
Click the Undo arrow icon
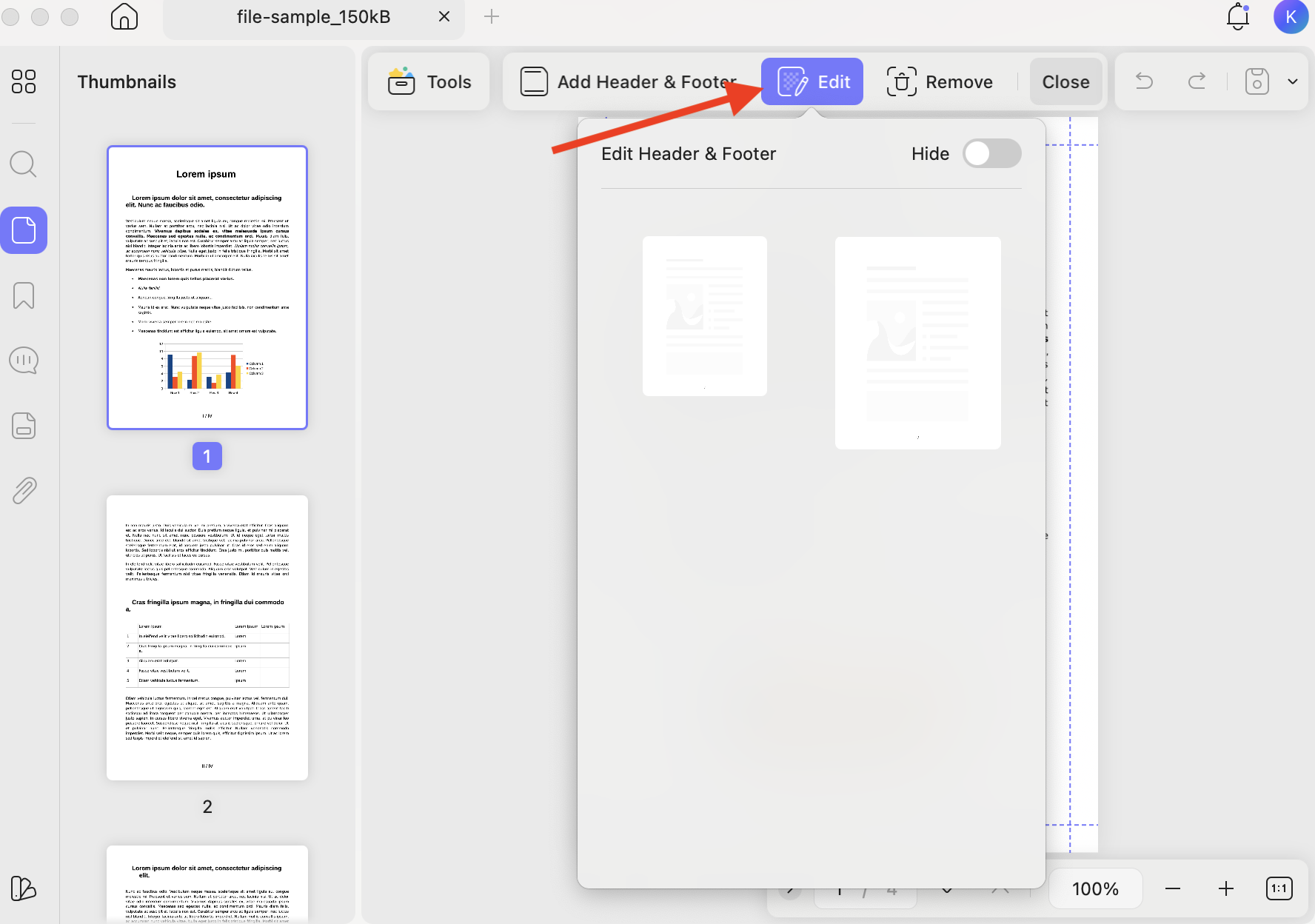pos(1143,81)
